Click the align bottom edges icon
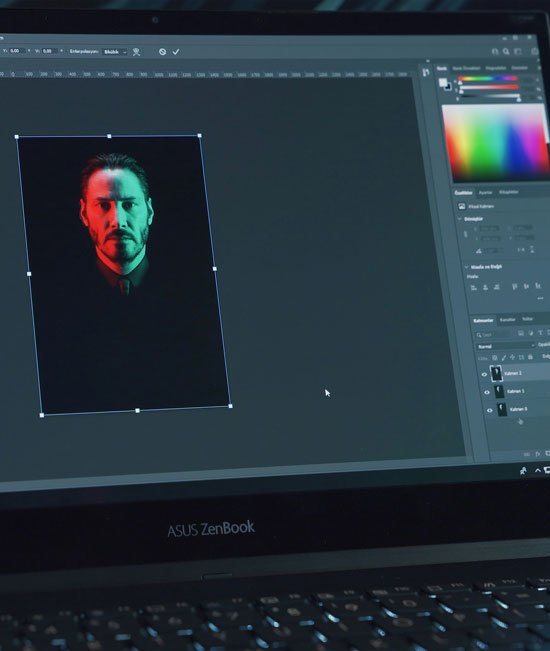550x651 pixels. (x=538, y=285)
